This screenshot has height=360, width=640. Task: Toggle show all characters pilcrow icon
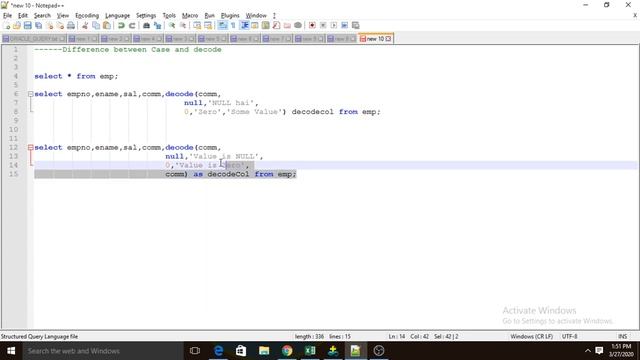(233, 25)
